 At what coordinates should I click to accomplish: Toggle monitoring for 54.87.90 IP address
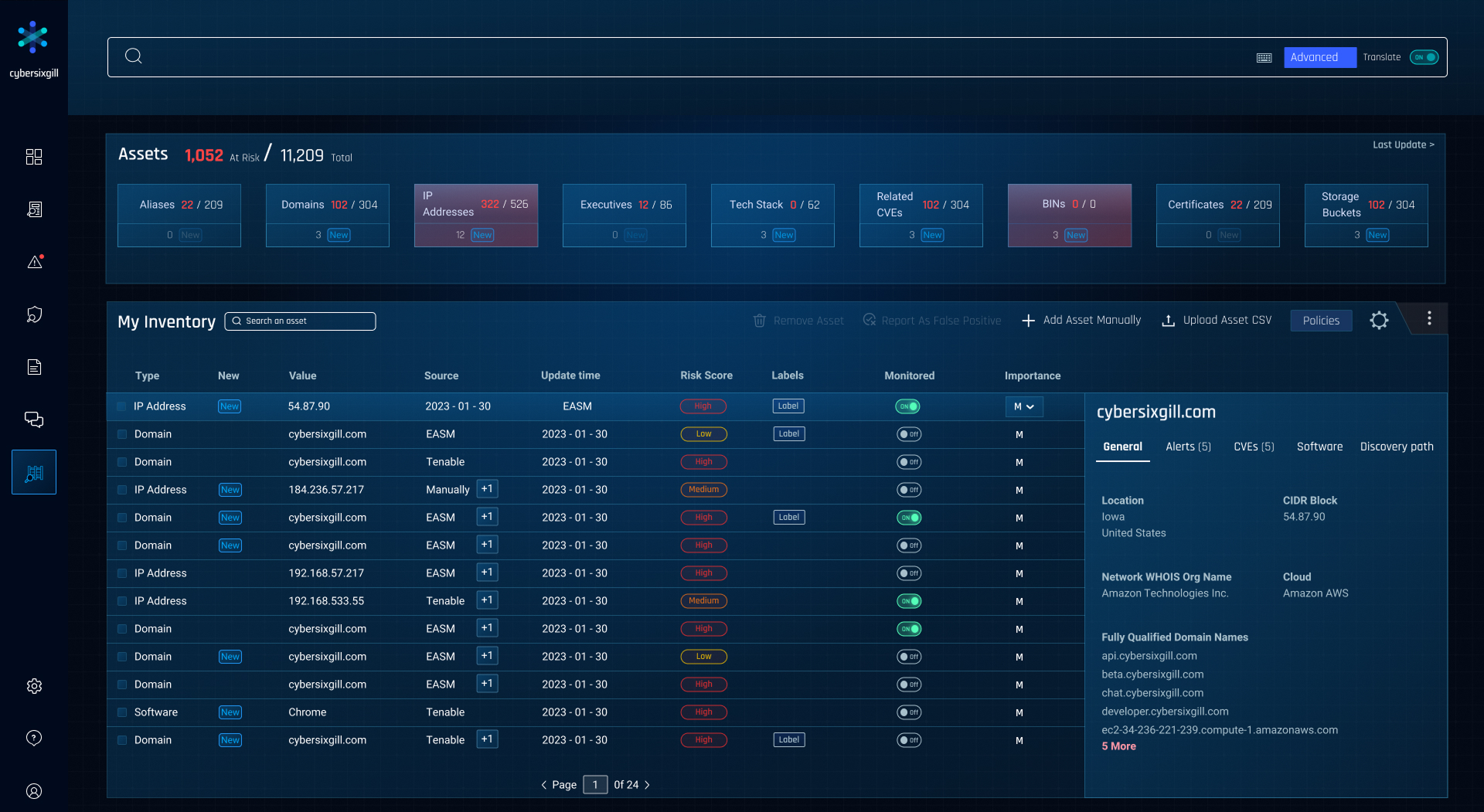pyautogui.click(x=907, y=406)
